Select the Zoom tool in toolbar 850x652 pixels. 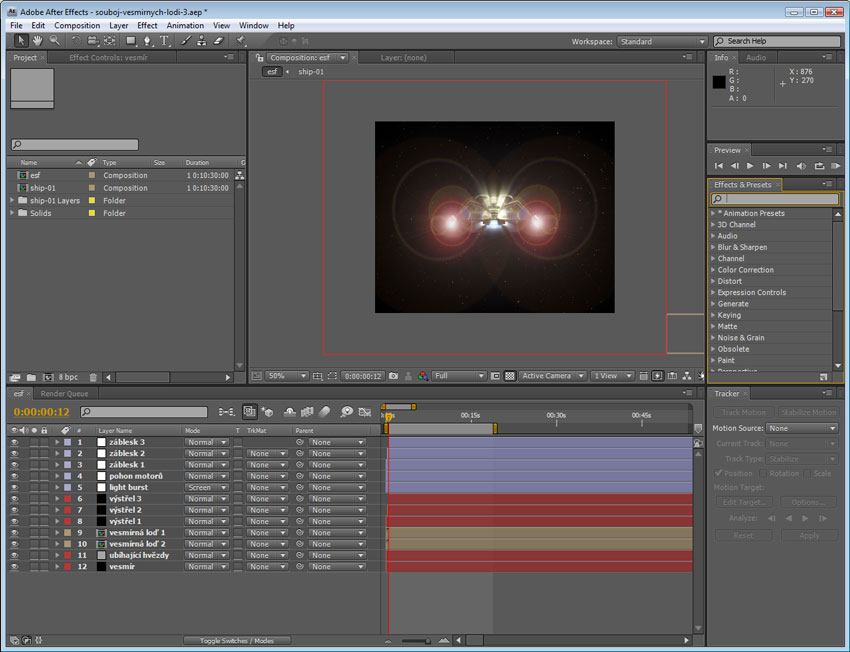55,41
